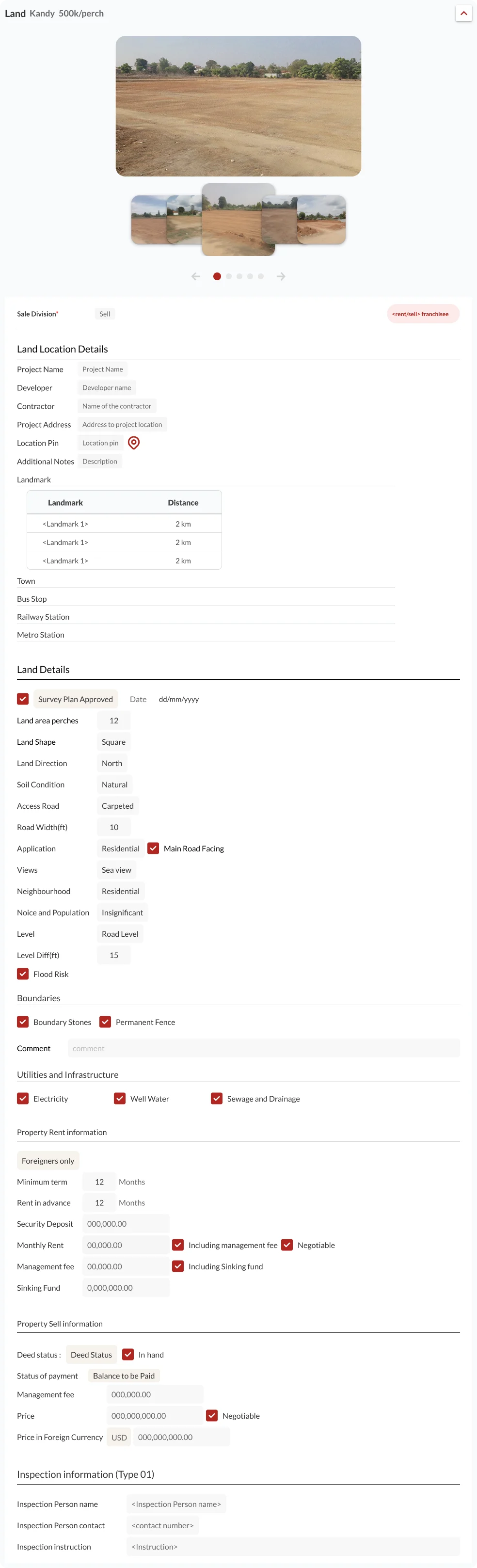Toggle the Permanent Fence checkbox
The image size is (477, 1568).
click(105, 1022)
